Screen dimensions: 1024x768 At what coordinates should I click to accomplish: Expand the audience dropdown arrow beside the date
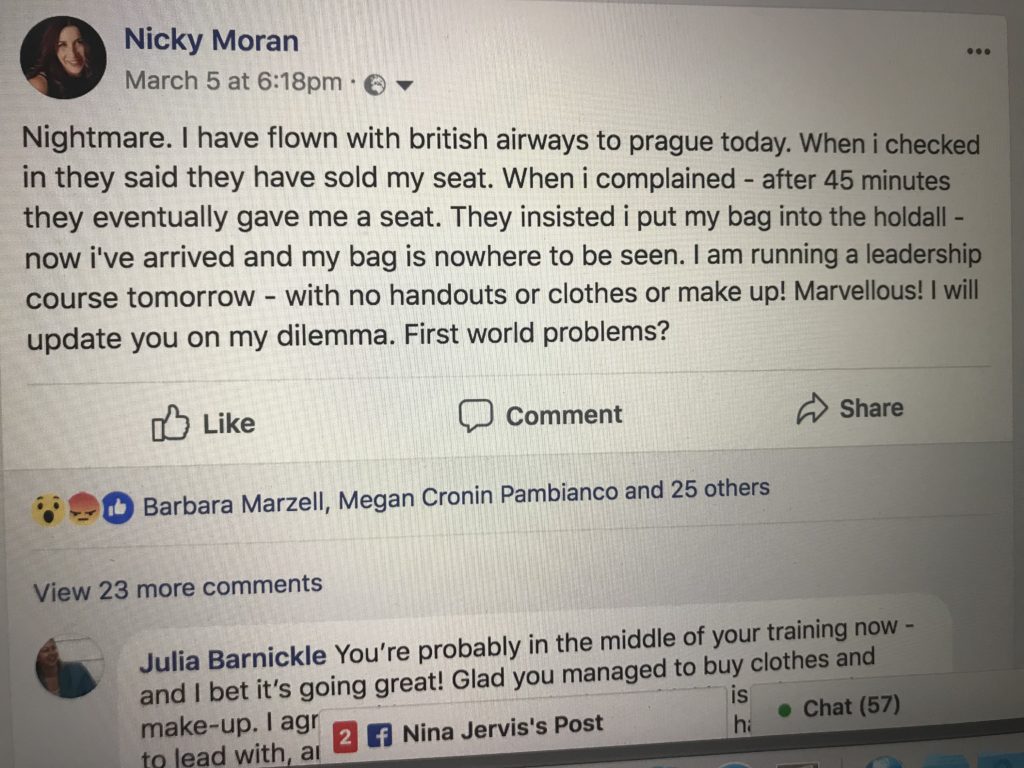404,85
